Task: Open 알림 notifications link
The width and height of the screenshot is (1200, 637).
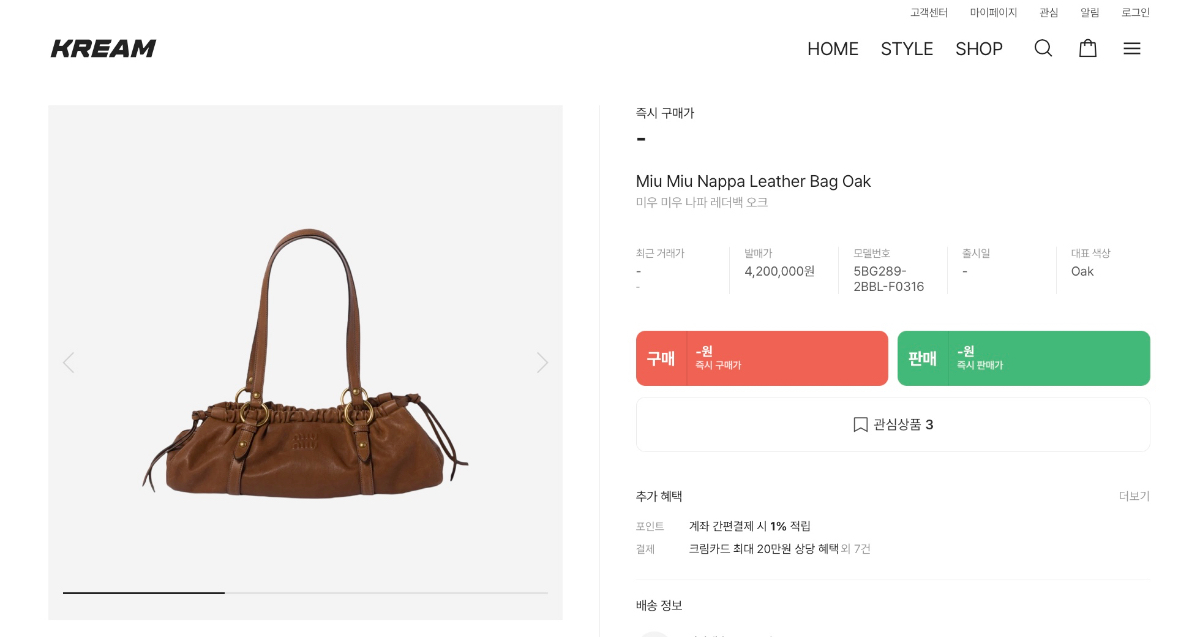Action: point(1090,13)
